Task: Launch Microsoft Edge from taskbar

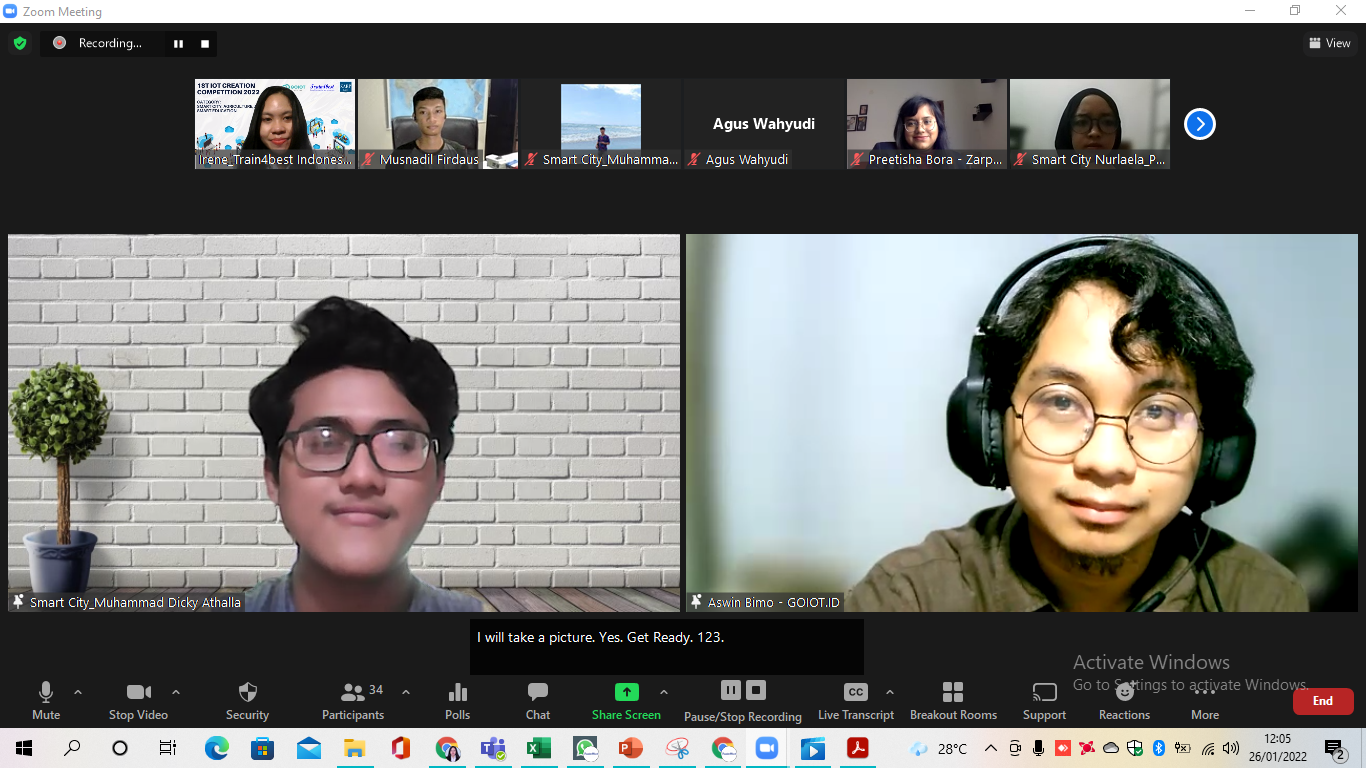Action: 216,748
